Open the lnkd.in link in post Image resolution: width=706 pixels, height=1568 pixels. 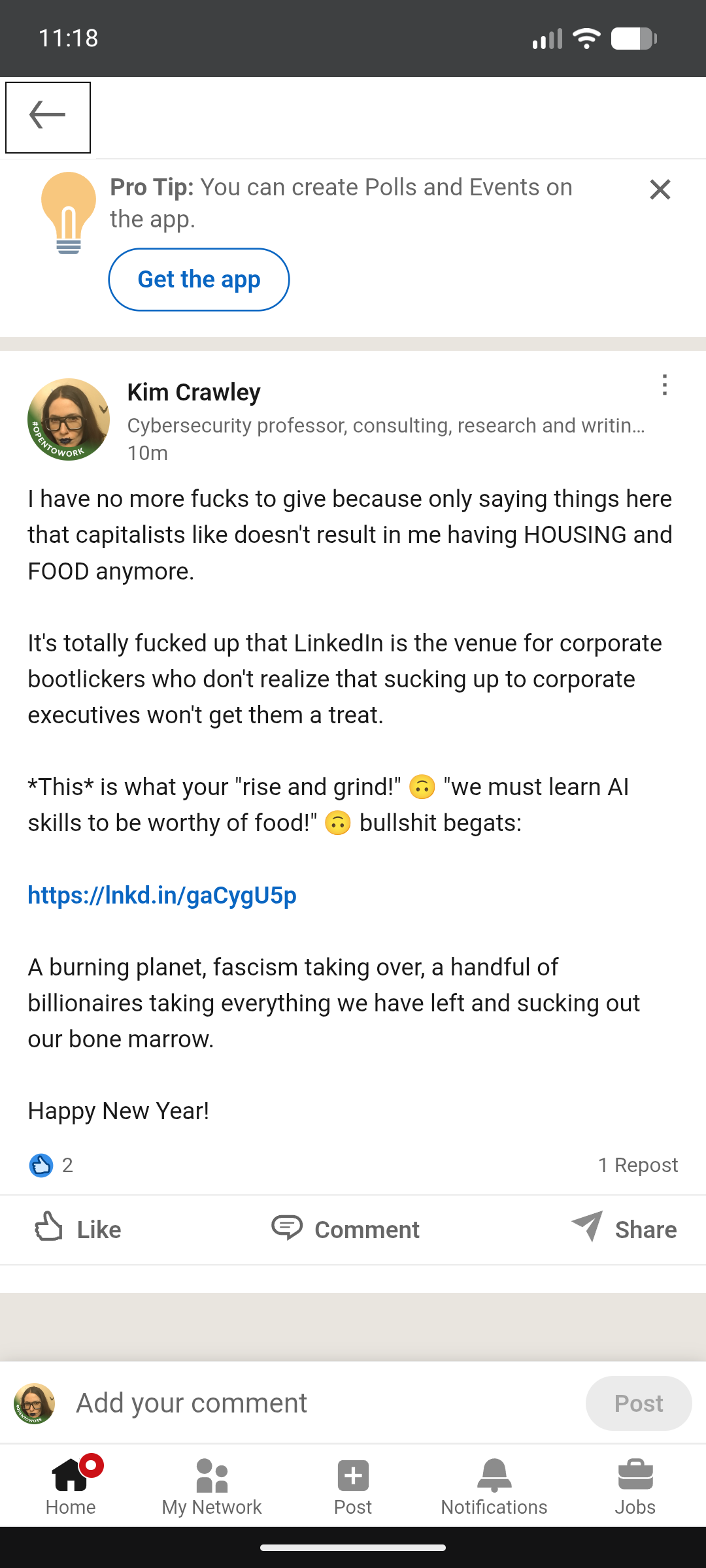(x=162, y=895)
